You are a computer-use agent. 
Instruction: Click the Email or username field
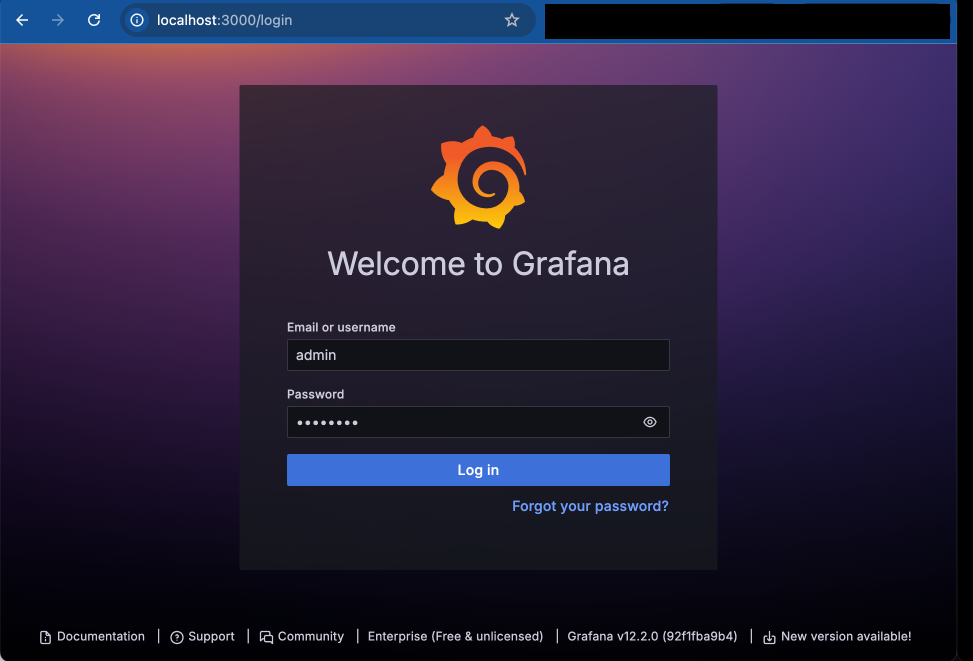coord(478,355)
